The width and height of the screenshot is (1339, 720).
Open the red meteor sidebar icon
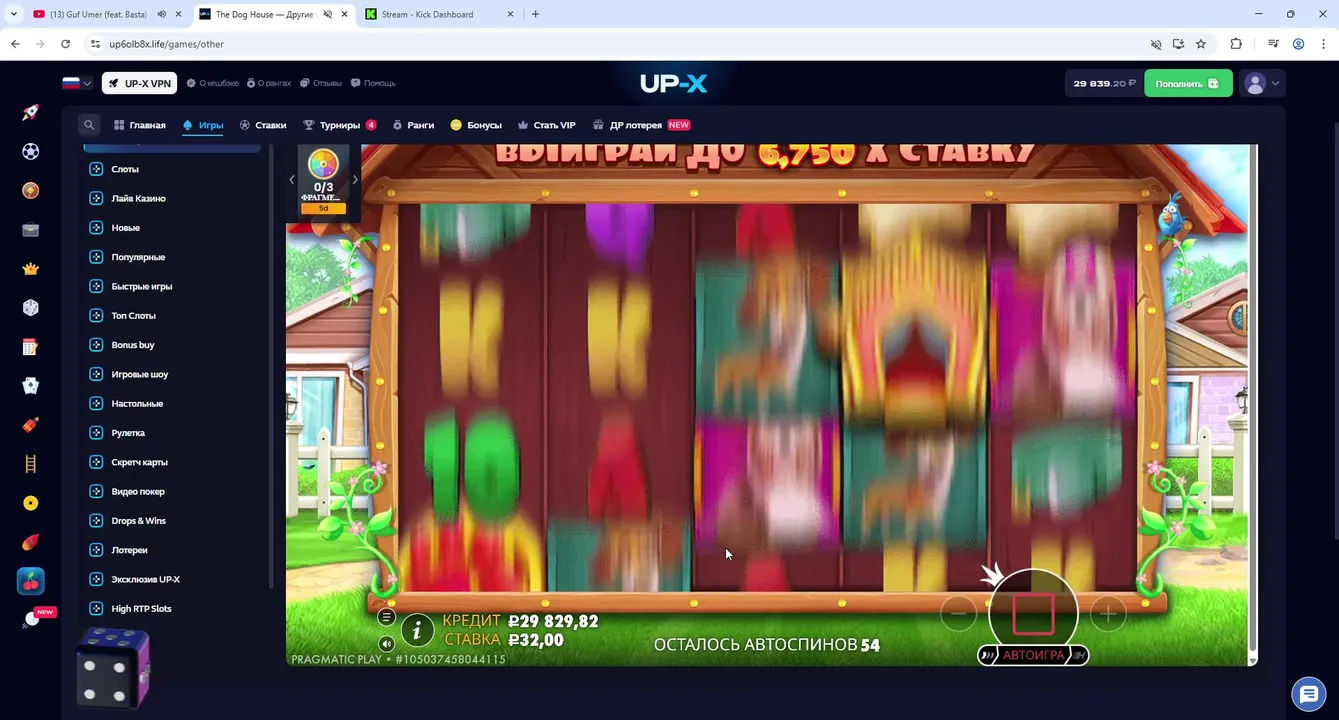tap(31, 542)
